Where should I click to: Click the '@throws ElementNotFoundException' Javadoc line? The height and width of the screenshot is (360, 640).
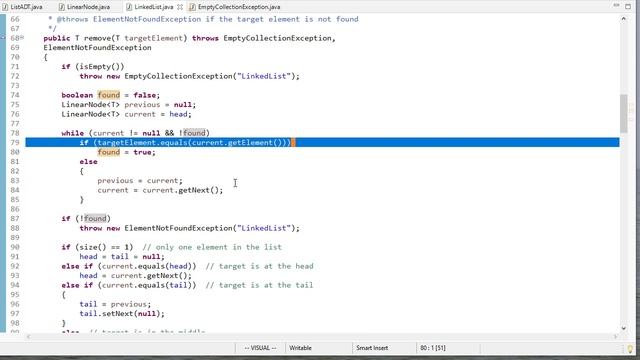(203, 19)
